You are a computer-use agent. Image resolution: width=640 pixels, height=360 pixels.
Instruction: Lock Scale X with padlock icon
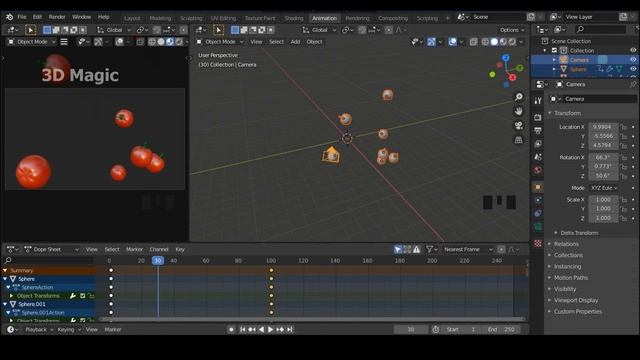coord(624,200)
